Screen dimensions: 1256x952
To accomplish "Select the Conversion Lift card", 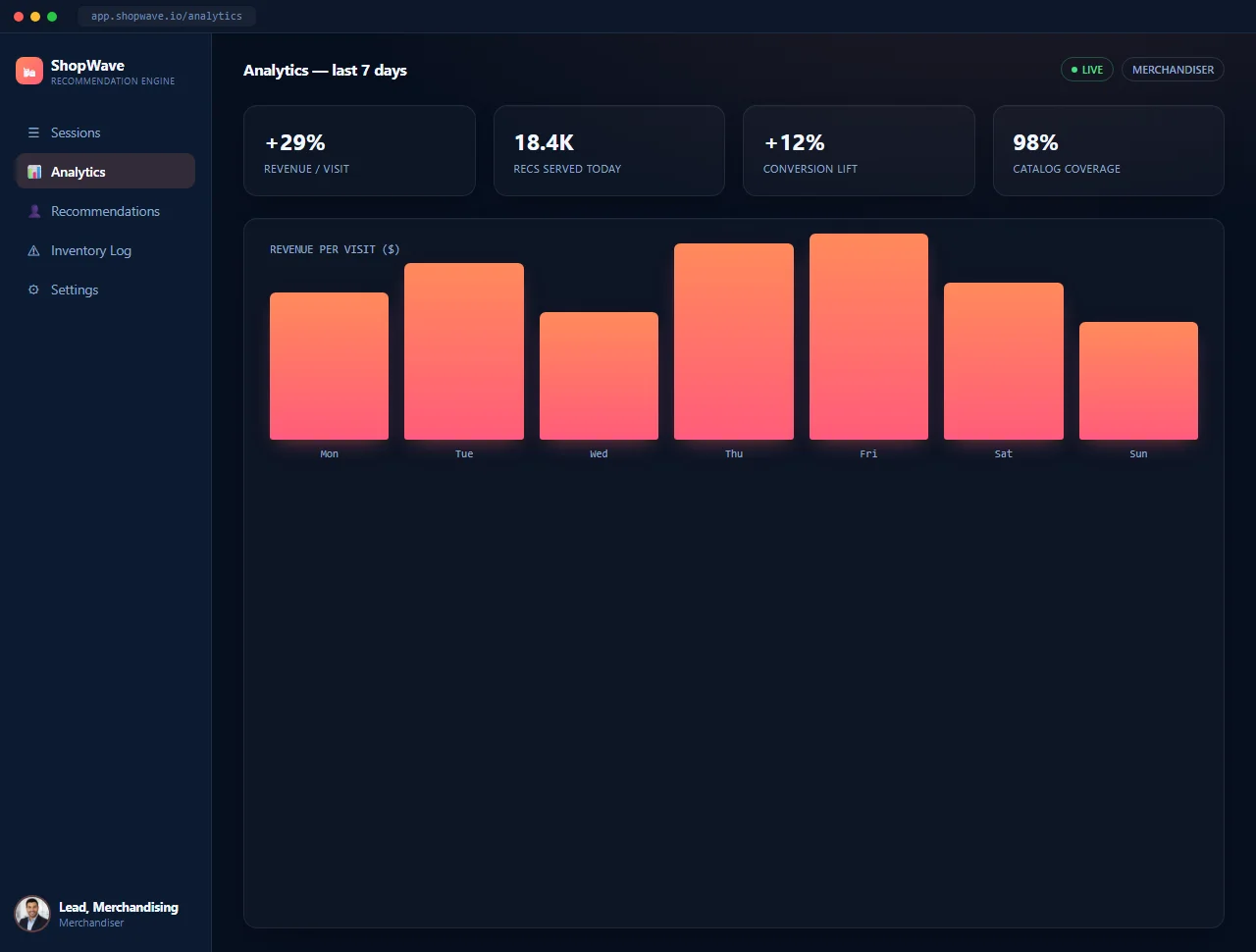I will (859, 151).
